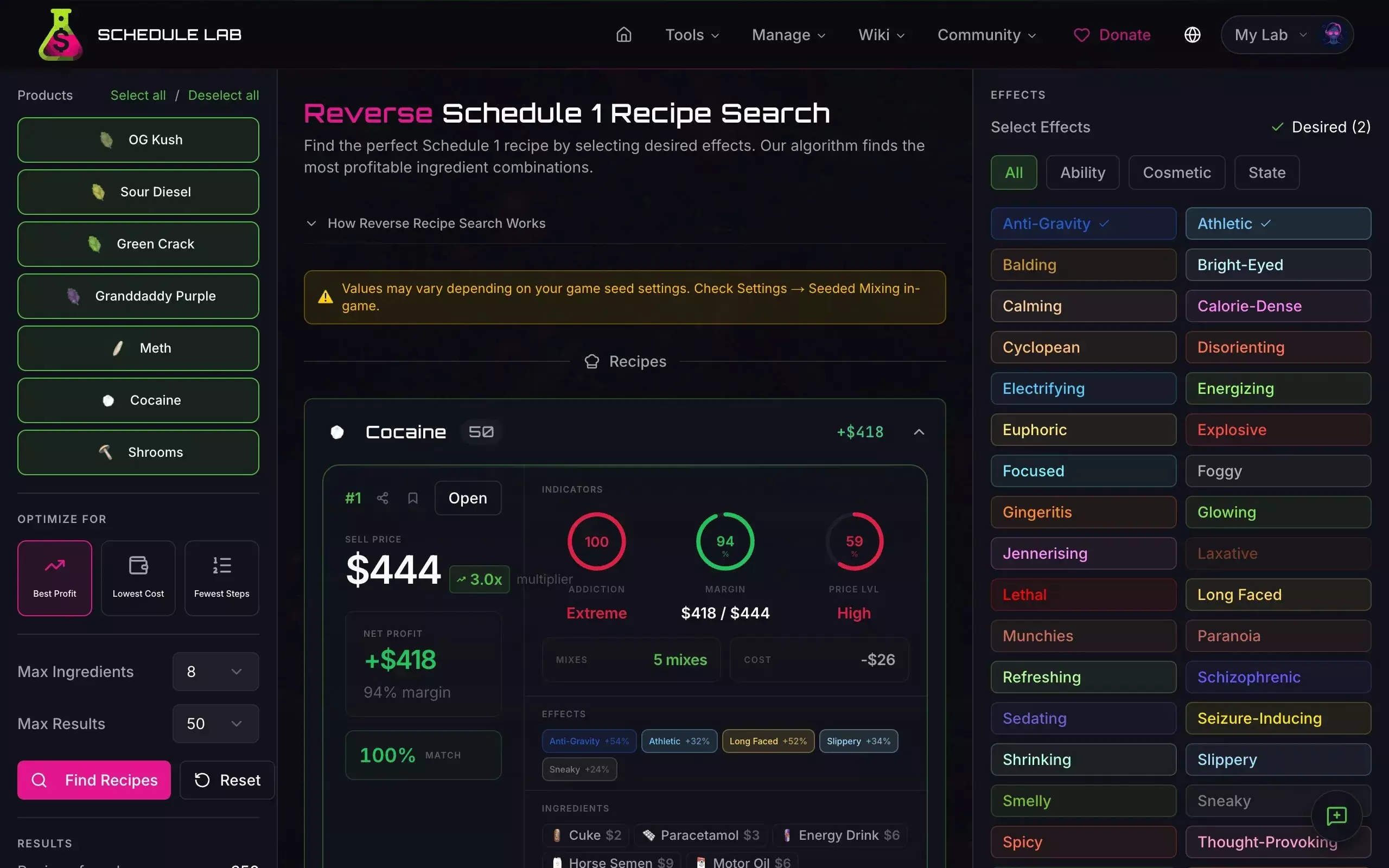Open the Max Ingredients dropdown
The height and width of the screenshot is (868, 1389).
215,671
